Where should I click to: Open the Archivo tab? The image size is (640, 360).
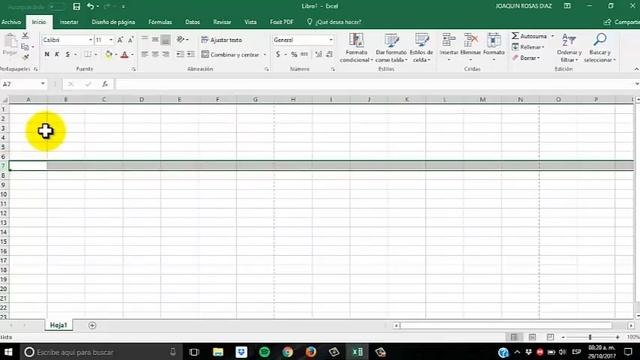coord(11,22)
